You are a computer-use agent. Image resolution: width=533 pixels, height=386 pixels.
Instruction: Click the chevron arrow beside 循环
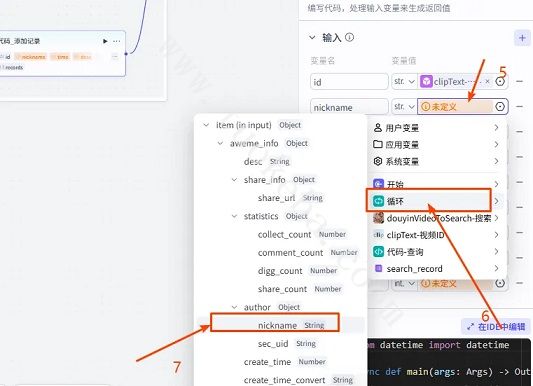pyautogui.click(x=497, y=201)
